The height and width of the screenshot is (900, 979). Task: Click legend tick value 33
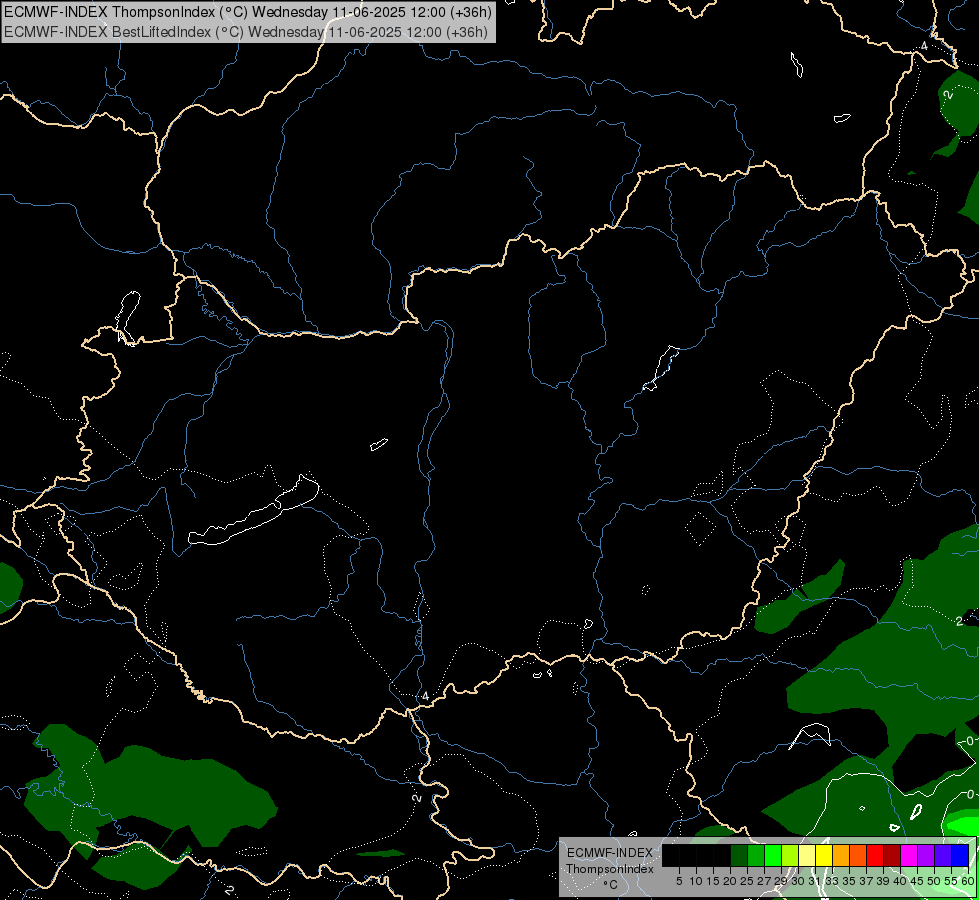coord(832,881)
